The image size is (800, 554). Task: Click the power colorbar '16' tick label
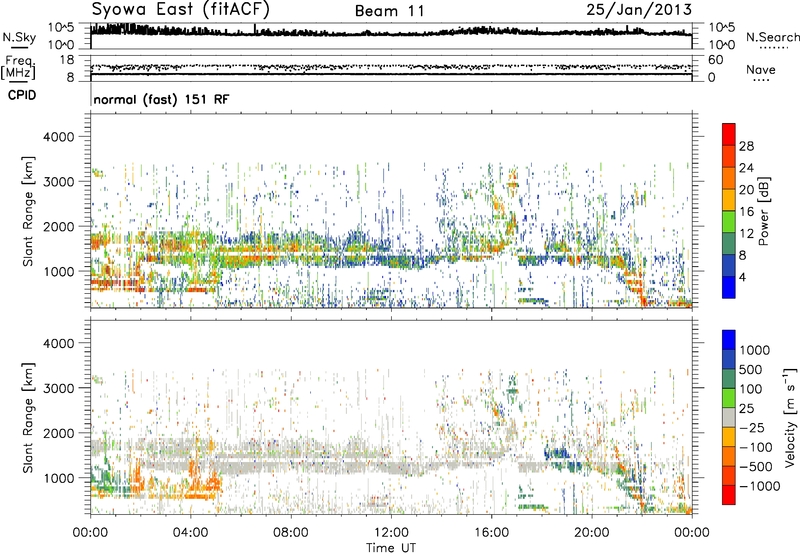pyautogui.click(x=746, y=212)
